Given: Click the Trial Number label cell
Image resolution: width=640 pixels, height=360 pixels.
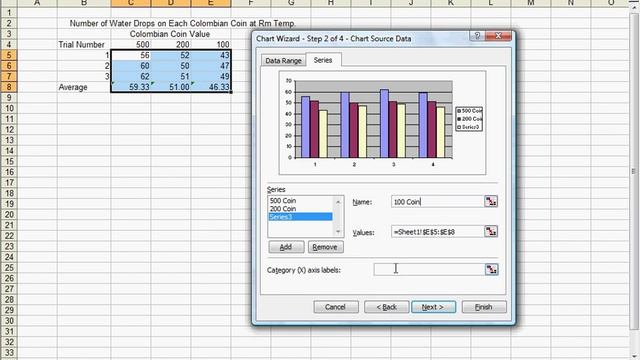Looking at the screenshot, I should [x=84, y=44].
